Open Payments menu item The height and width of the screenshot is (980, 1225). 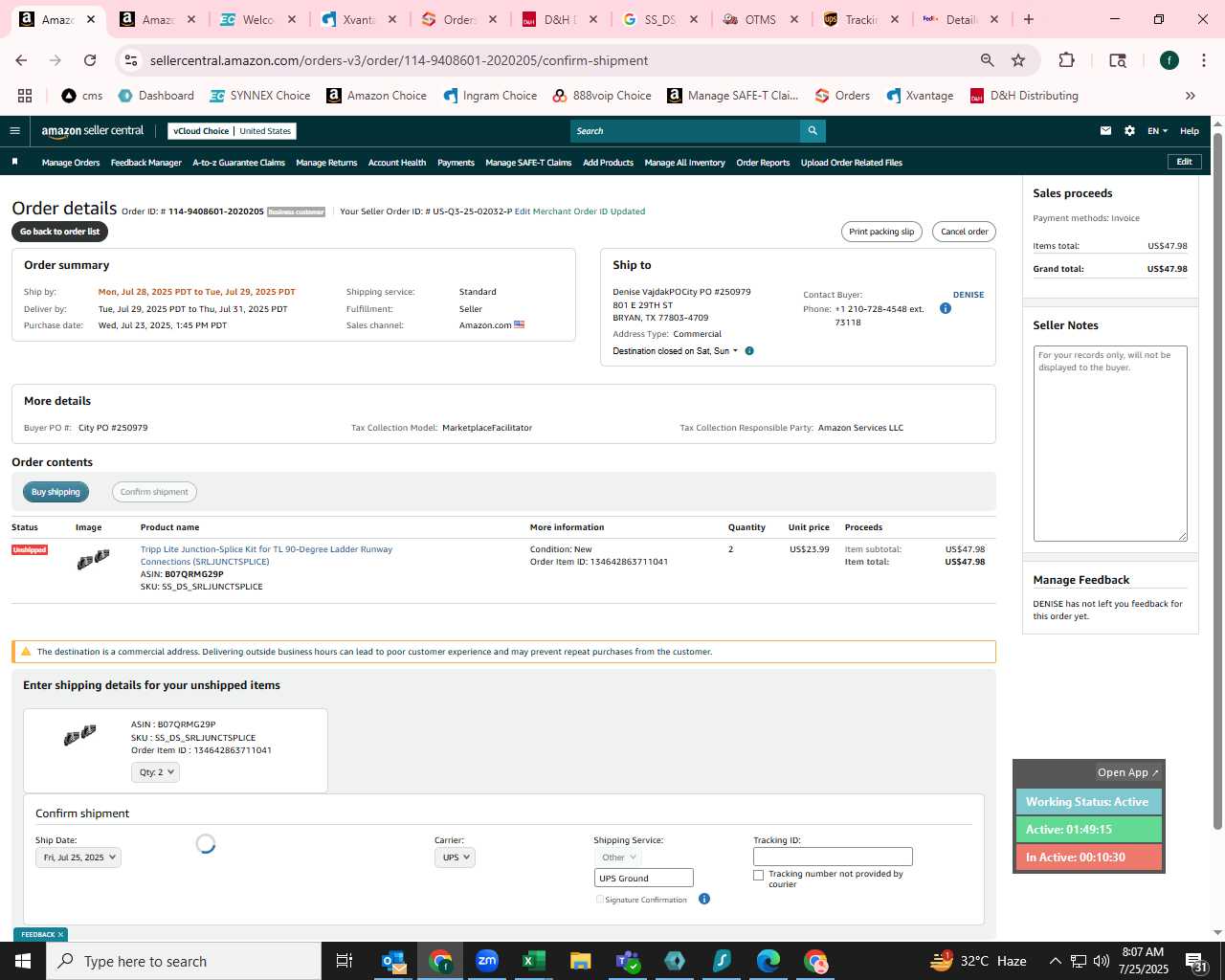[456, 163]
